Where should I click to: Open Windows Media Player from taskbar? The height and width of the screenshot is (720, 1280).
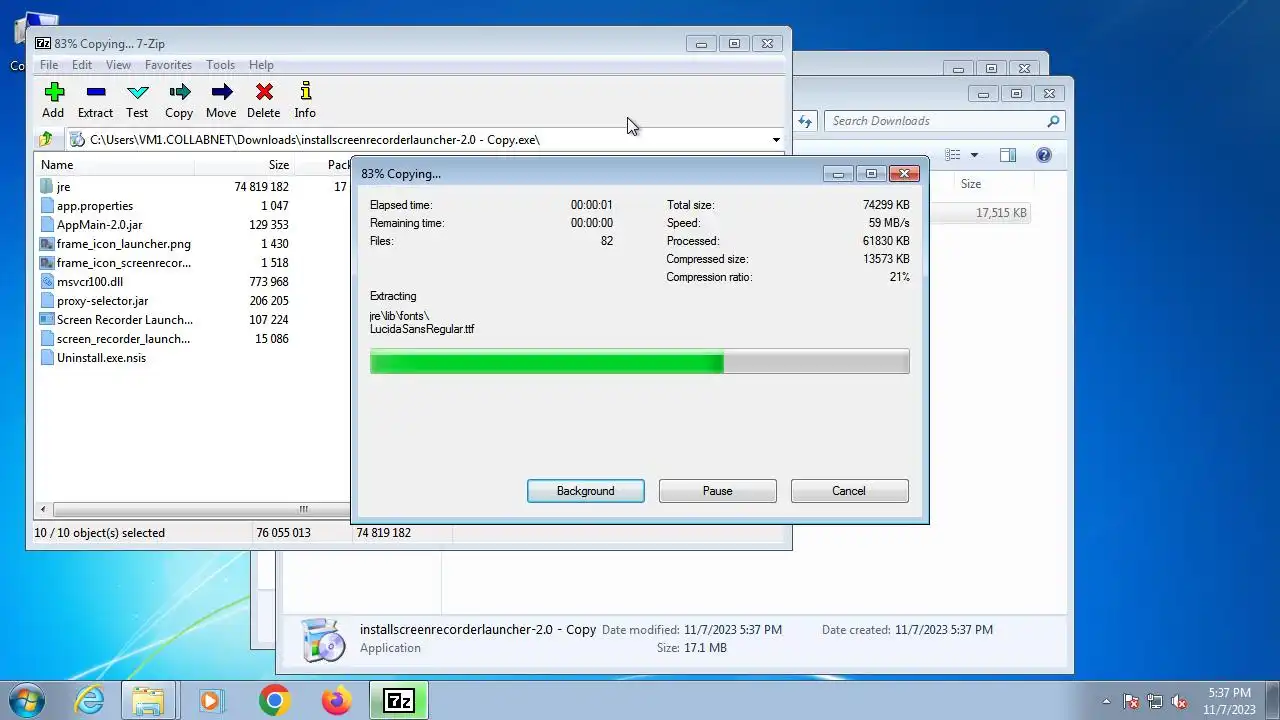[x=210, y=700]
